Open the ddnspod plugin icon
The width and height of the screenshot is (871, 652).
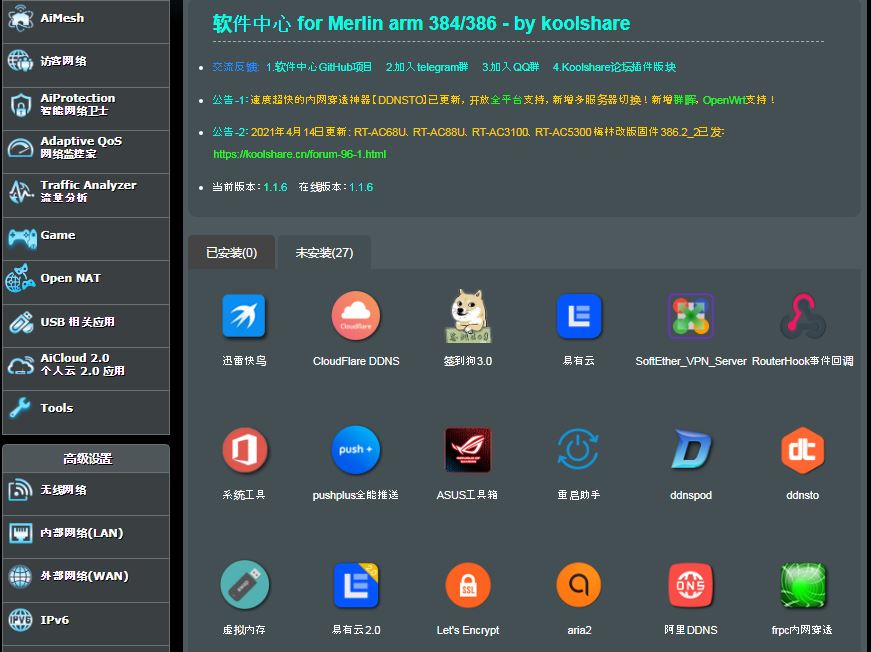(x=691, y=451)
